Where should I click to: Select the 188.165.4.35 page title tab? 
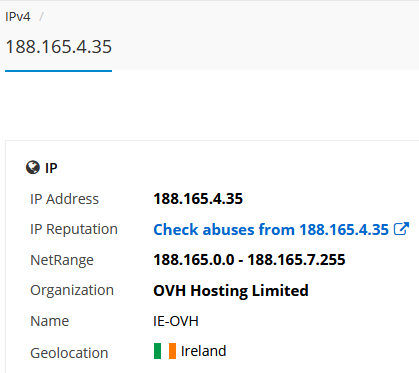[59, 47]
